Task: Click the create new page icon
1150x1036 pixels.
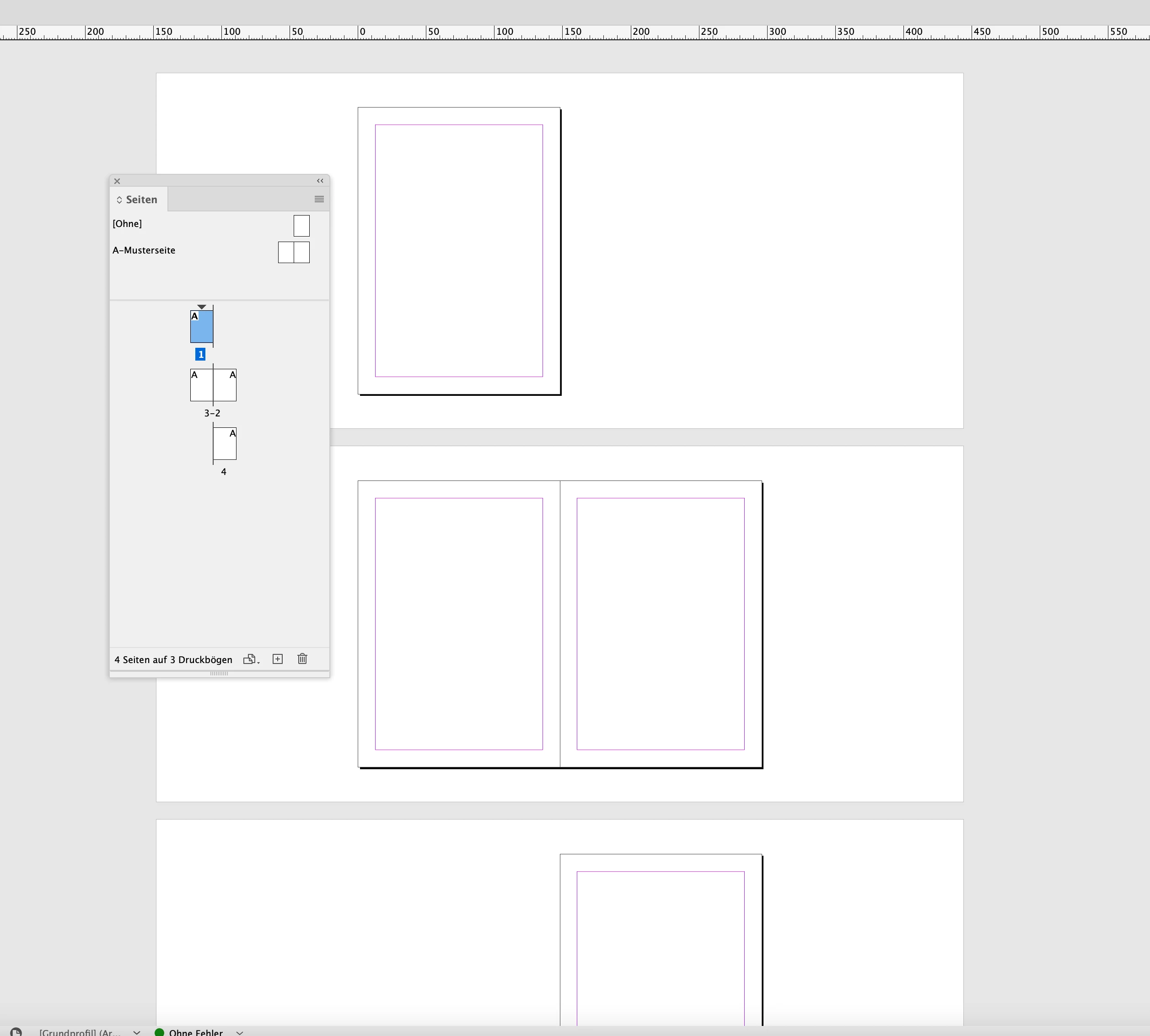Action: tap(278, 658)
